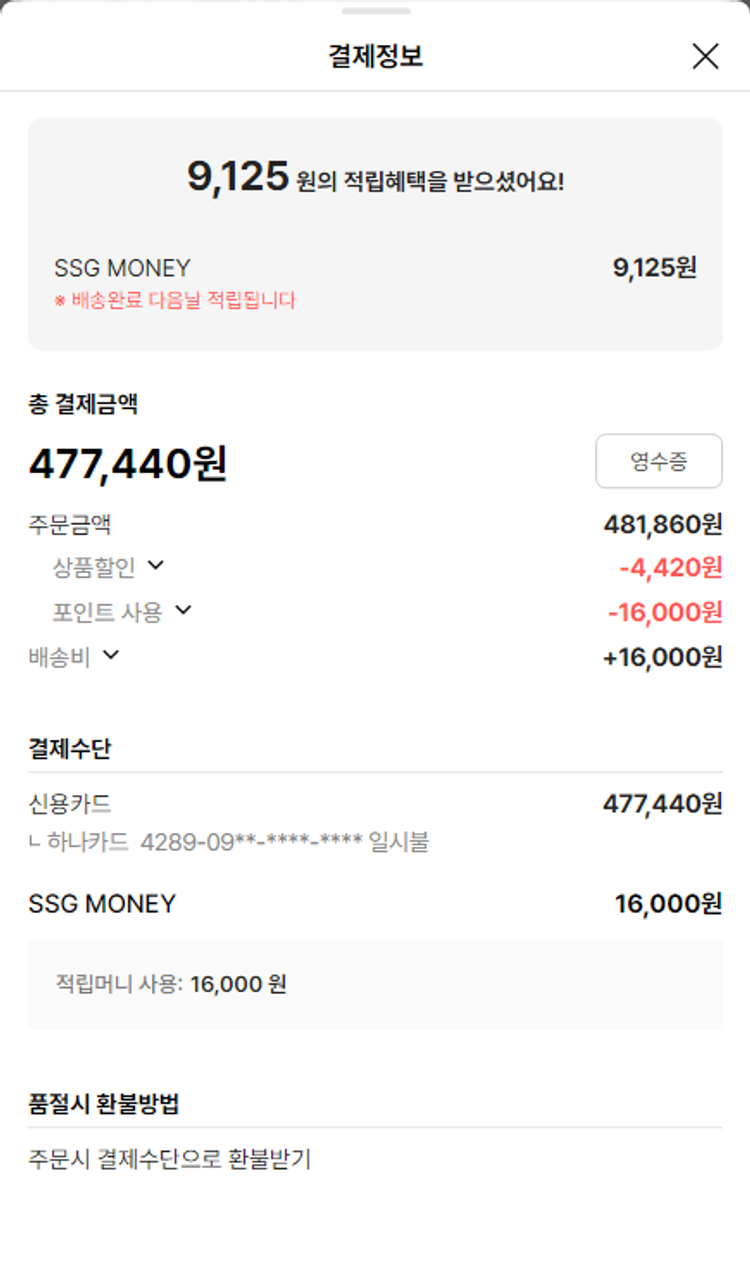Expand the 포인트 사용 chevron
Viewport: 750px width, 1279px height.
(x=183, y=610)
